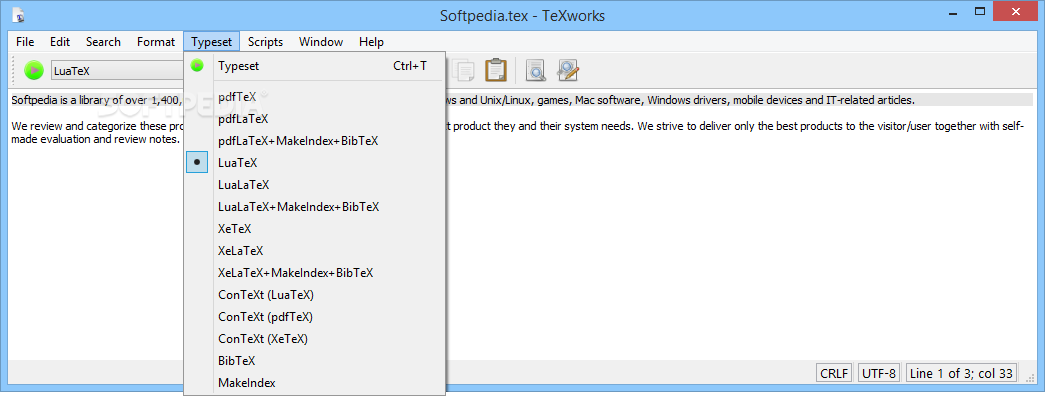1045x396 pixels.
Task: Choose XeLaTeX+MakeIndex+BibTeX option
Action: [314, 273]
